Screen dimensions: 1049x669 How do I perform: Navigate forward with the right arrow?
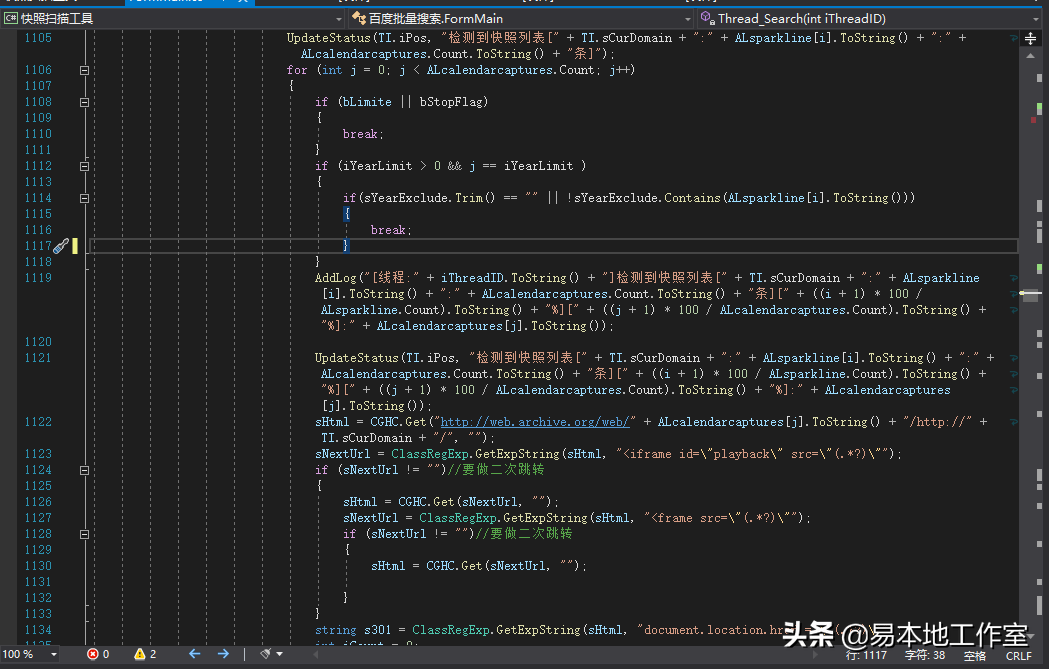click(223, 654)
